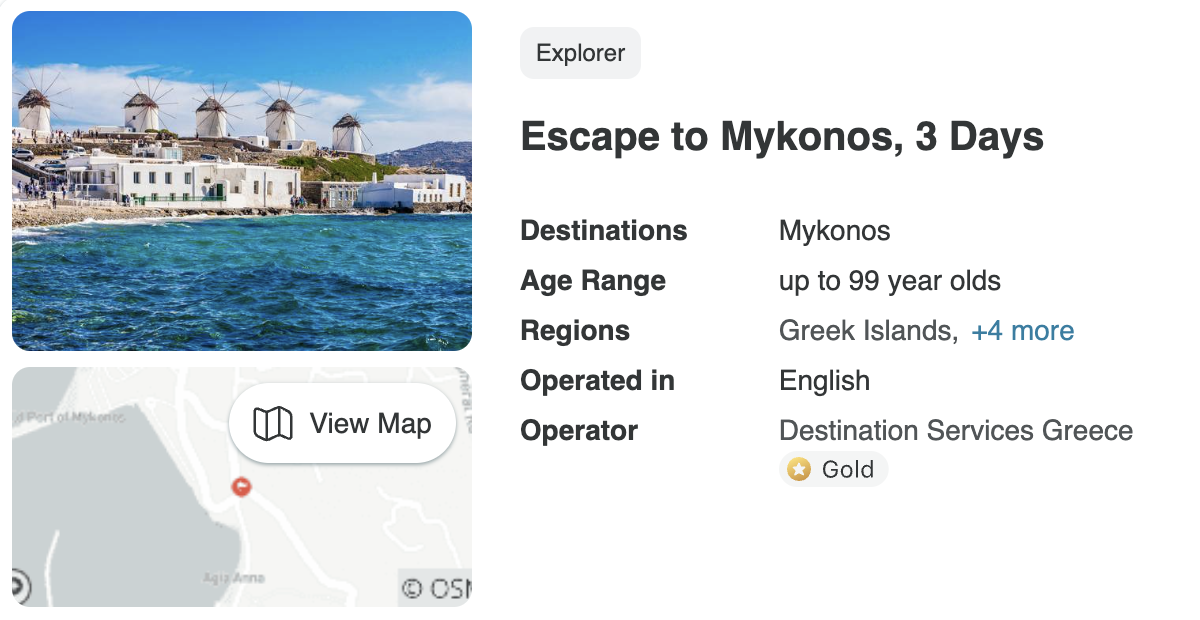
Task: Expand the '+4 more' regions link
Action: pos(1022,331)
